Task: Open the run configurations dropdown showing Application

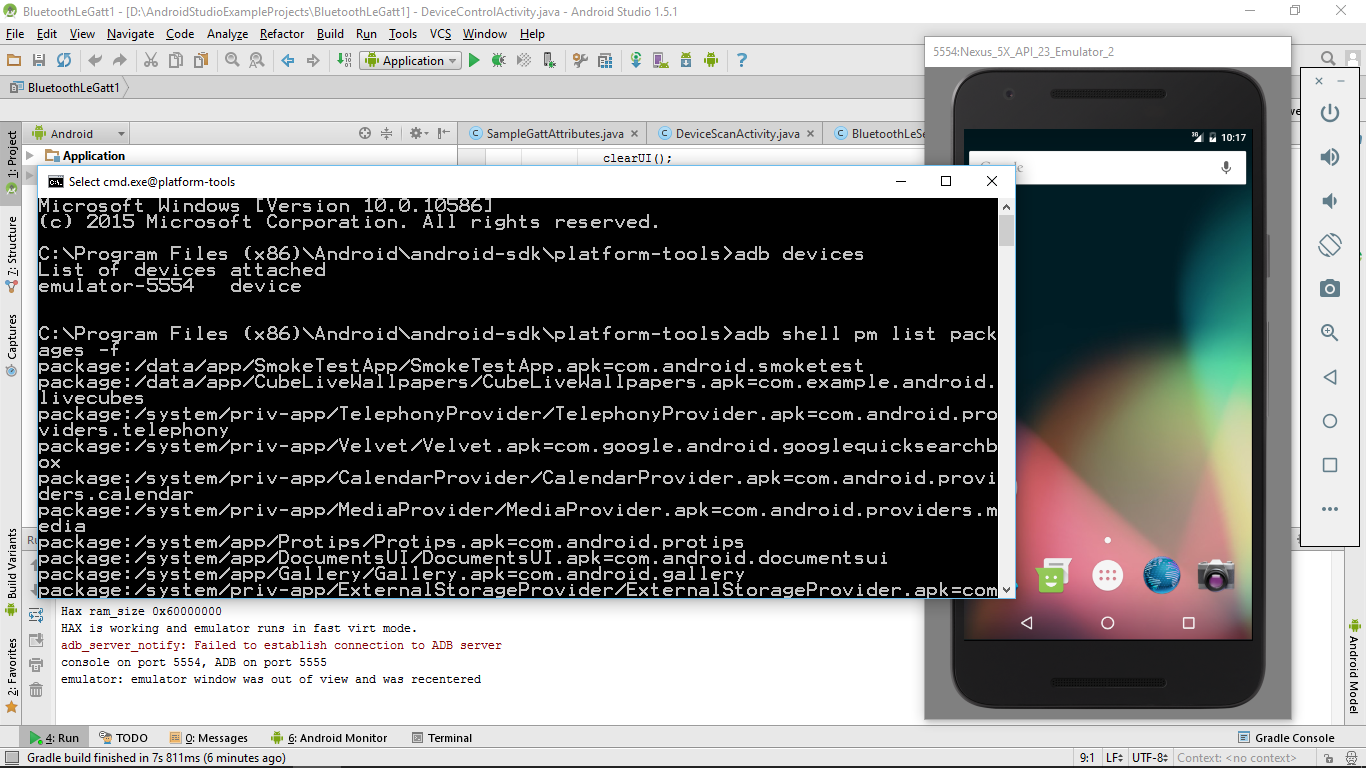Action: click(410, 60)
